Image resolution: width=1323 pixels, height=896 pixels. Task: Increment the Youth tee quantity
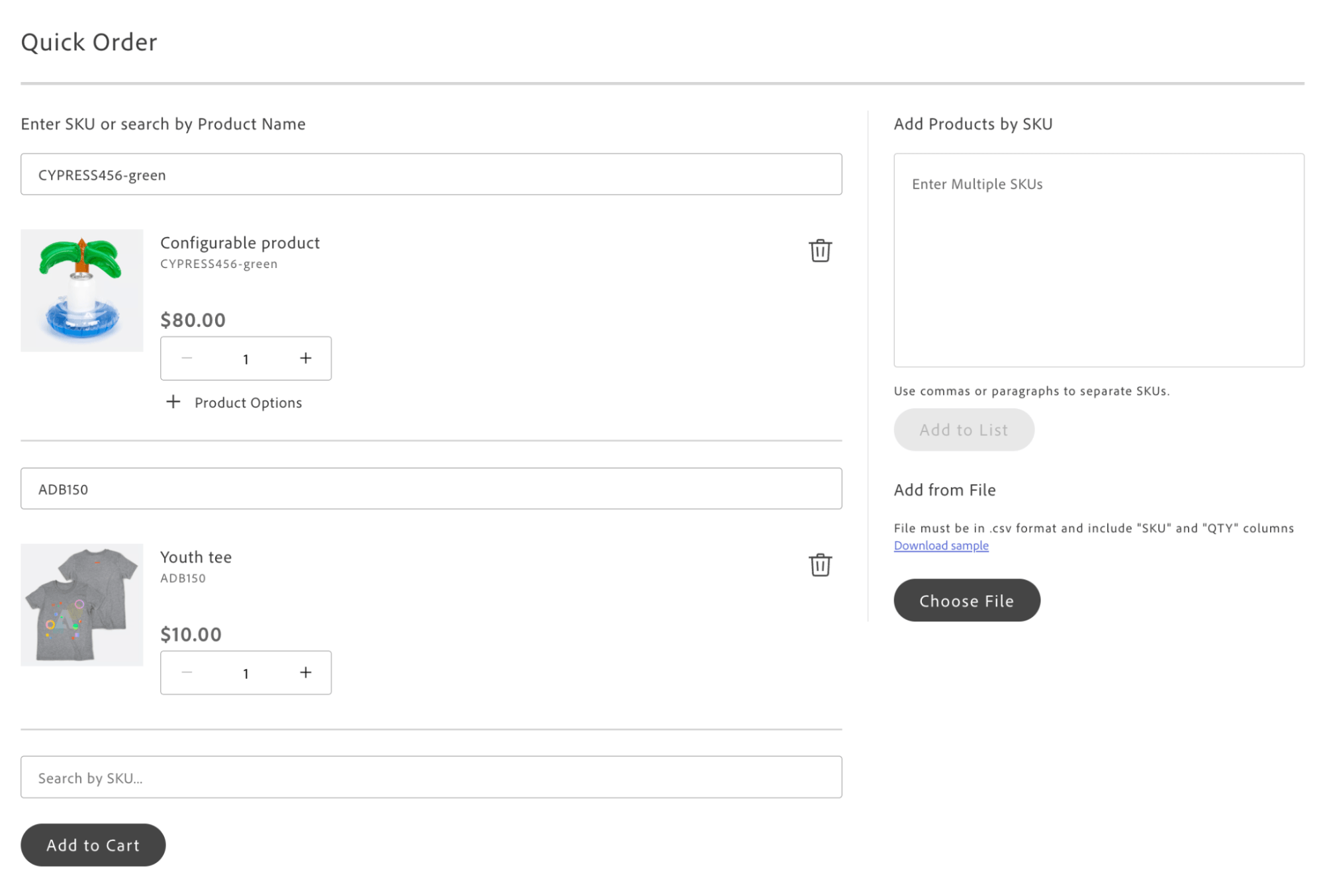[305, 672]
